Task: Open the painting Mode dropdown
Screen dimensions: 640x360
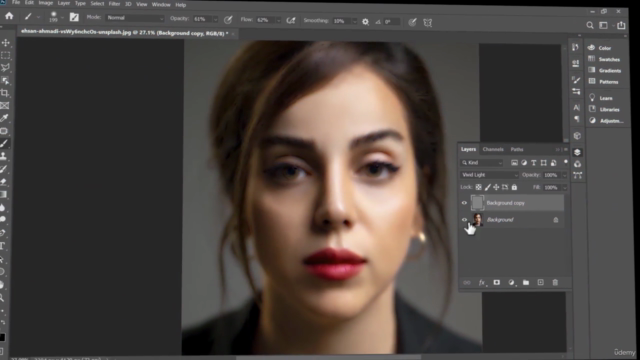Action: 135,18
